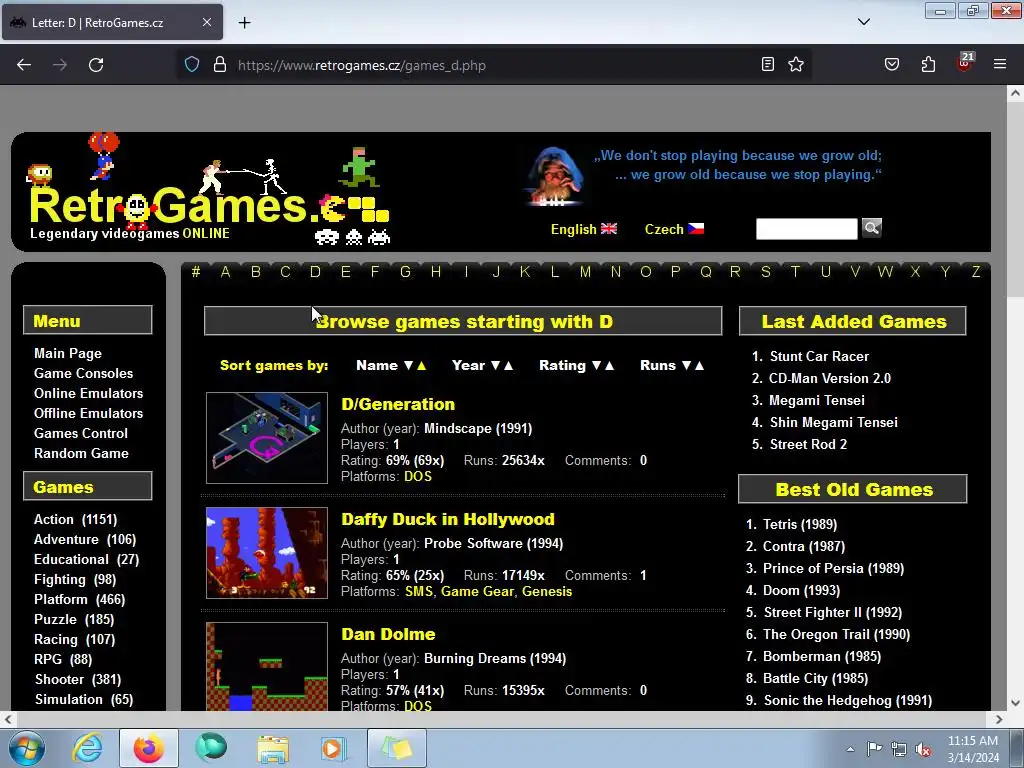Switch language to Czech flag link

674,229
